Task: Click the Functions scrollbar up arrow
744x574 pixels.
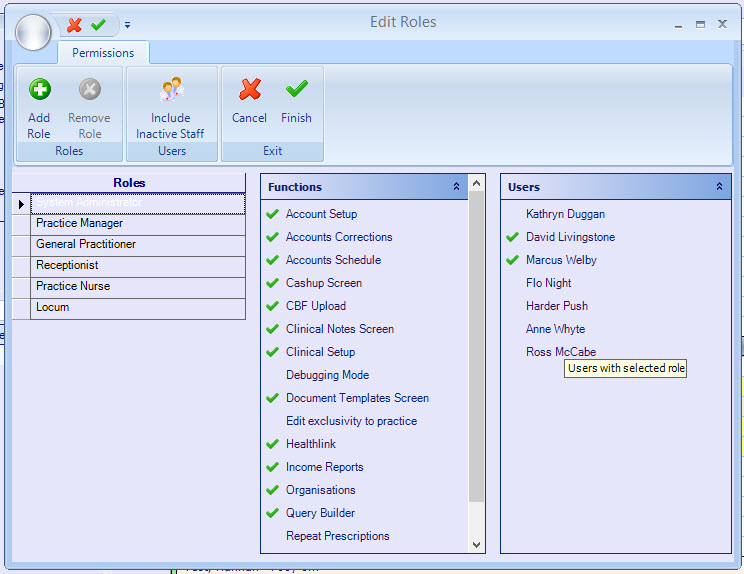Action: coord(476,183)
